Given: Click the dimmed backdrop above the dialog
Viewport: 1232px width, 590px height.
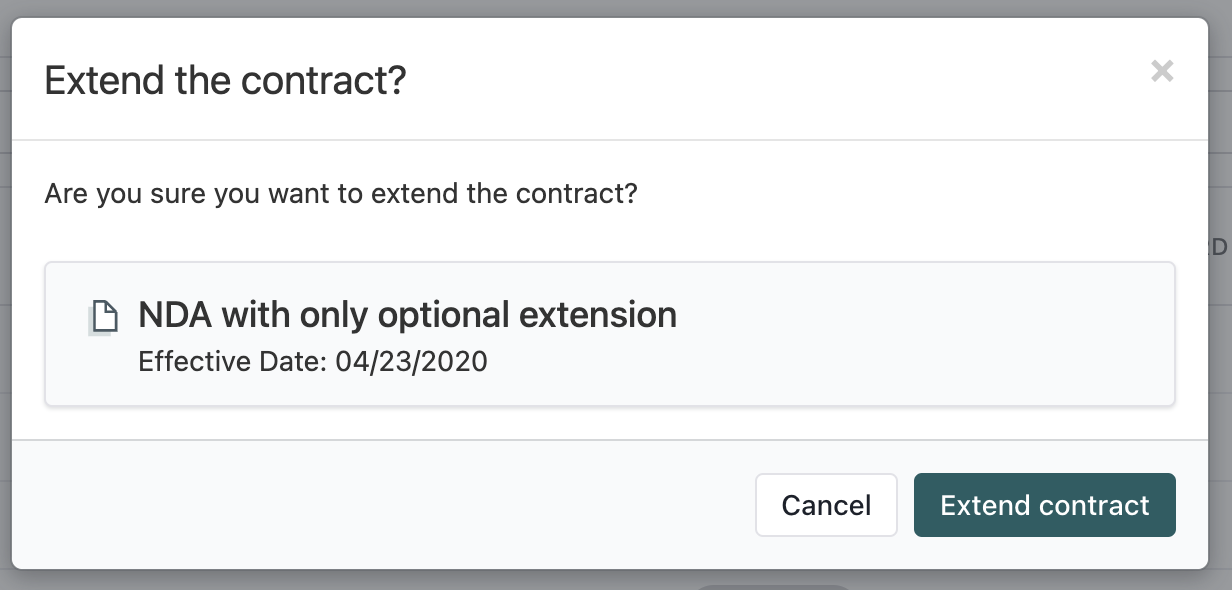Looking at the screenshot, I should click(616, 8).
